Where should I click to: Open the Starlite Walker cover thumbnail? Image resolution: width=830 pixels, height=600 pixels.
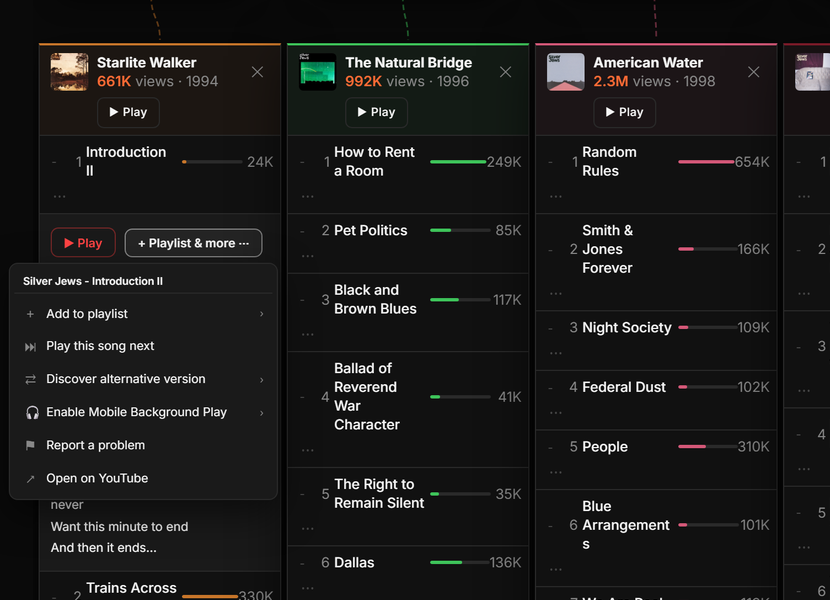coord(69,72)
